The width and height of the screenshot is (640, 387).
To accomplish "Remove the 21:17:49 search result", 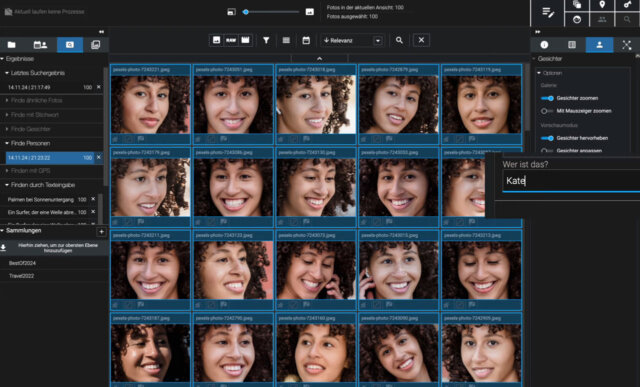I will [98, 87].
